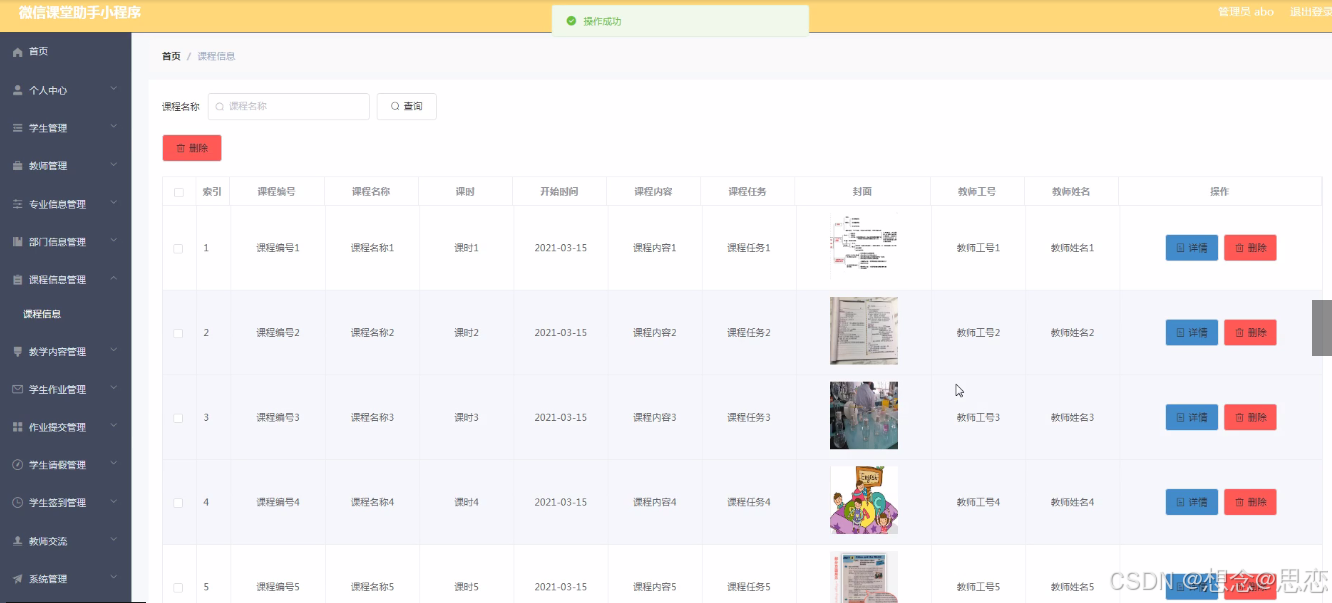The width and height of the screenshot is (1332, 603).
Task: Open 详情 for row 课程编号1
Action: click(1192, 248)
